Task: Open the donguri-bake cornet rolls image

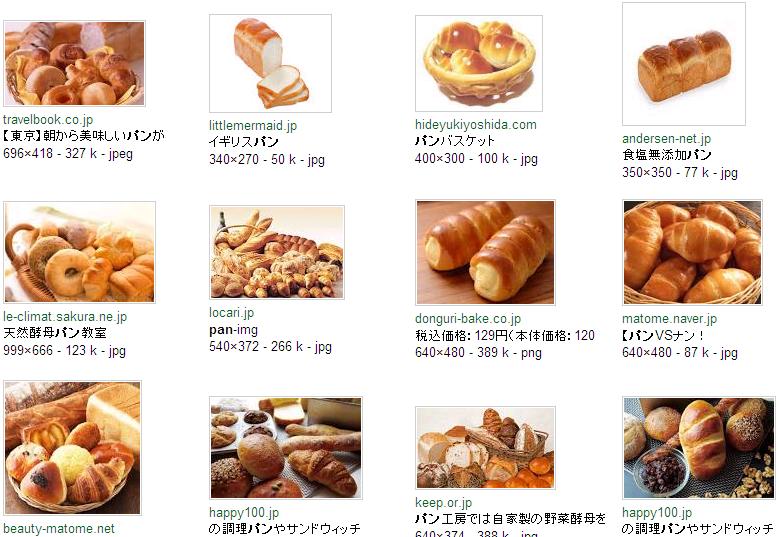Action: 485,252
